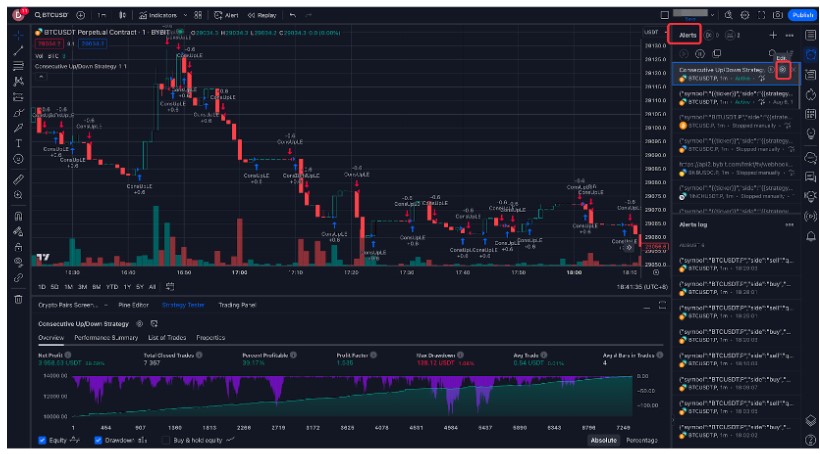
Task: Edit the Consecutive Up/Down Strategy alert
Action: [x=783, y=70]
